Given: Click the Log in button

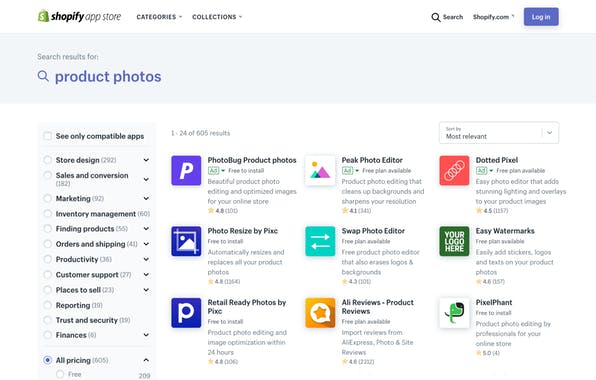Looking at the screenshot, I should [x=541, y=17].
